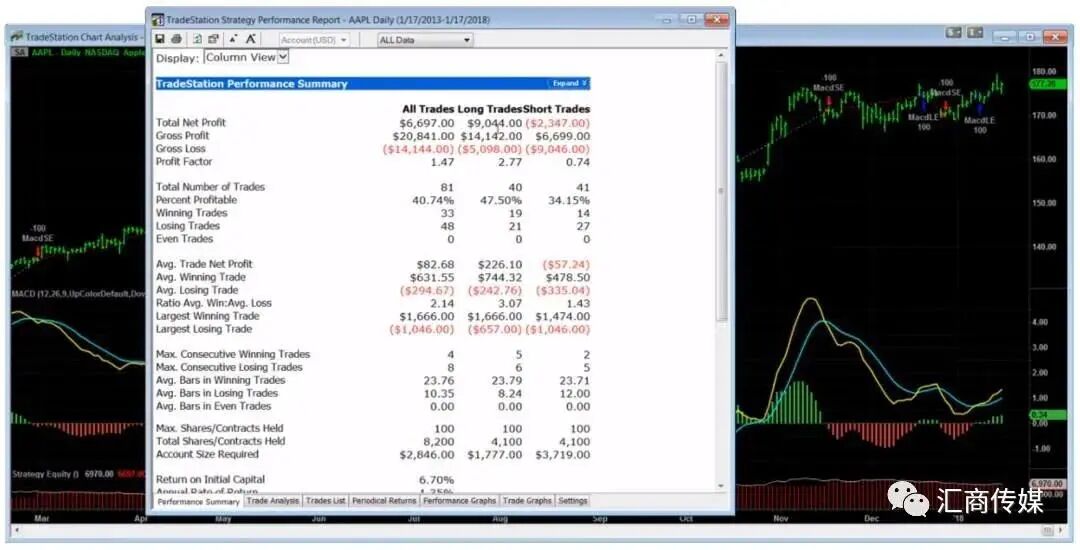
Task: Click the Max. Consecutive Losing Trades label
Action: (229, 367)
